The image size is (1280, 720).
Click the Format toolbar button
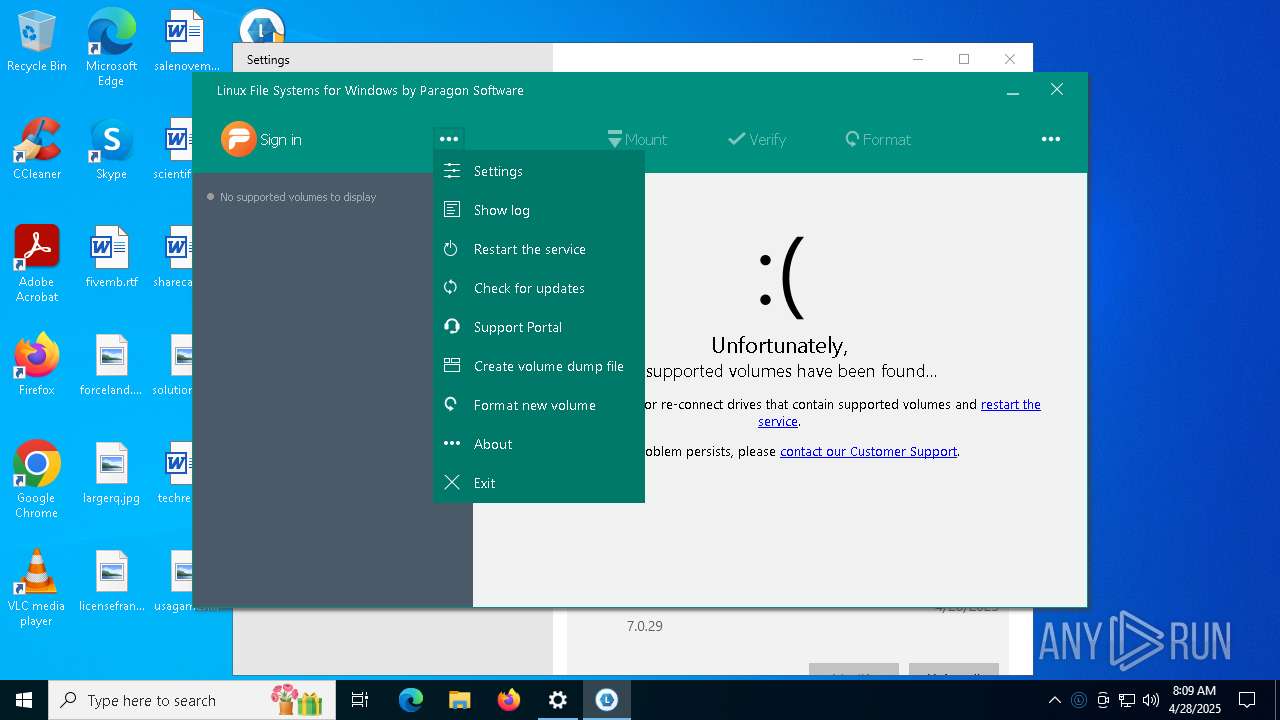878,140
